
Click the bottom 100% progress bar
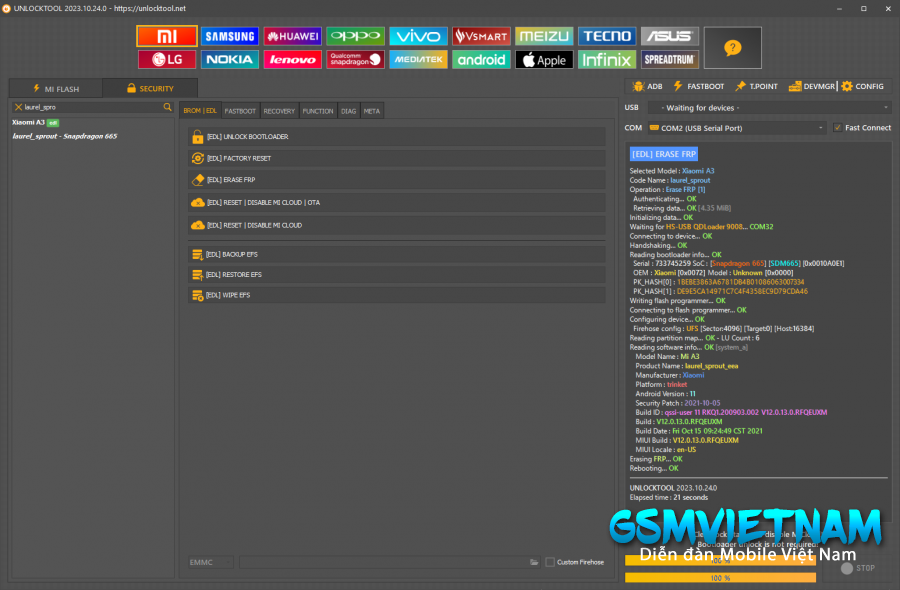pos(720,578)
